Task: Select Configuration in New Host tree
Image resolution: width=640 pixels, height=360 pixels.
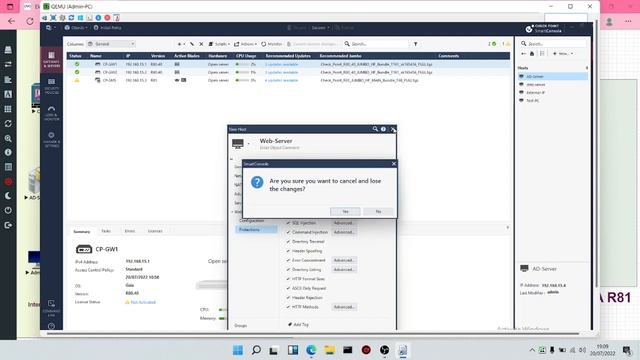Action: coord(251,221)
